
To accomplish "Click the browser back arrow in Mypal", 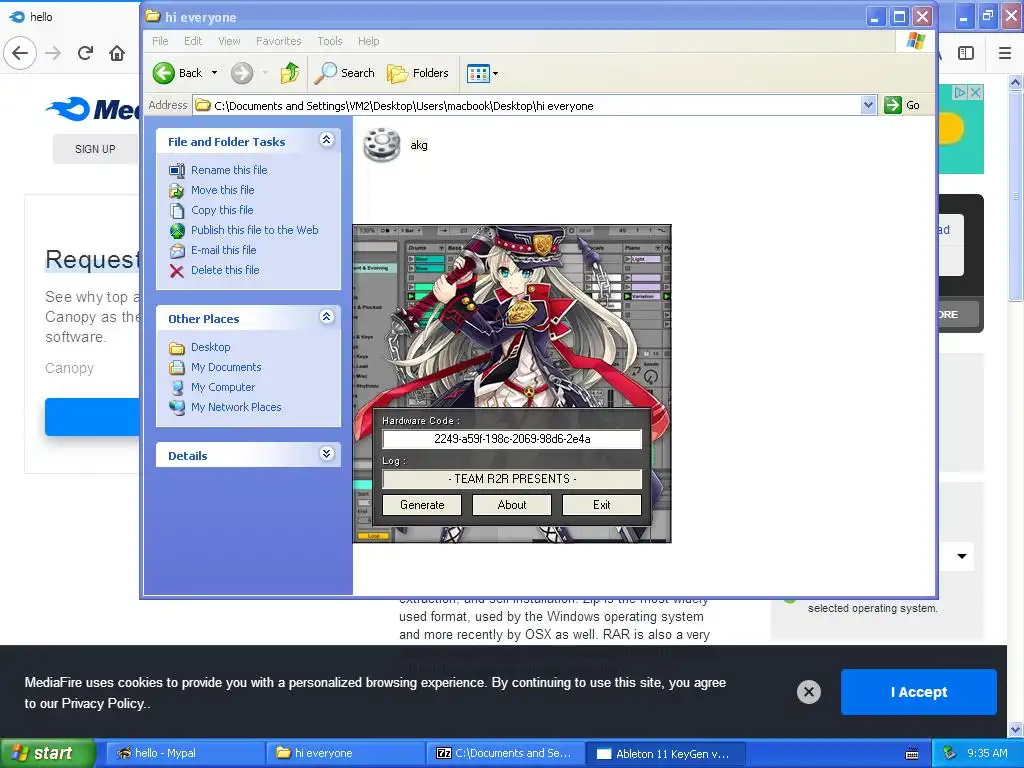I will 20,53.
